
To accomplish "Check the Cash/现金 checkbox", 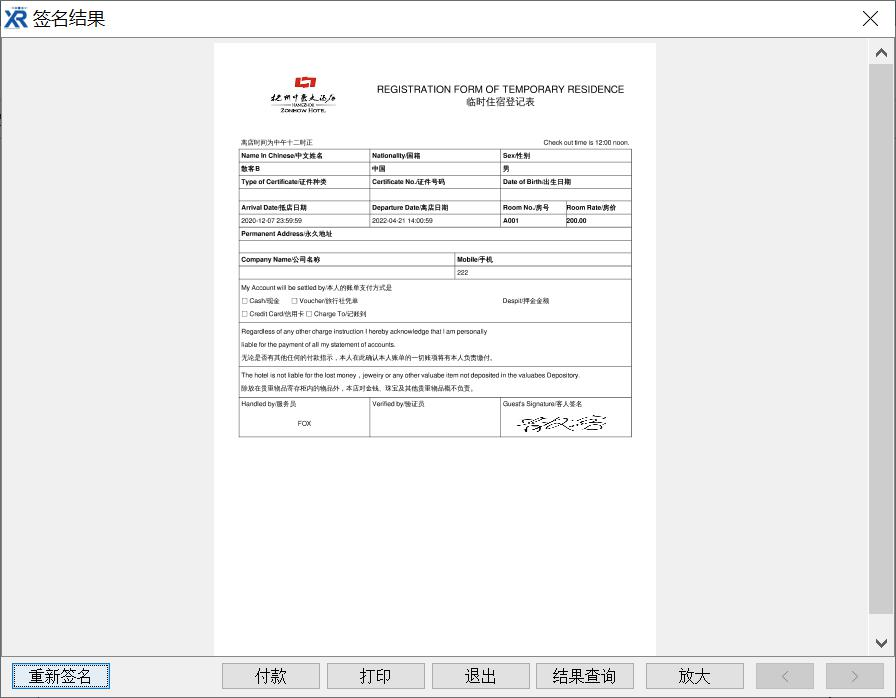I will [245, 301].
